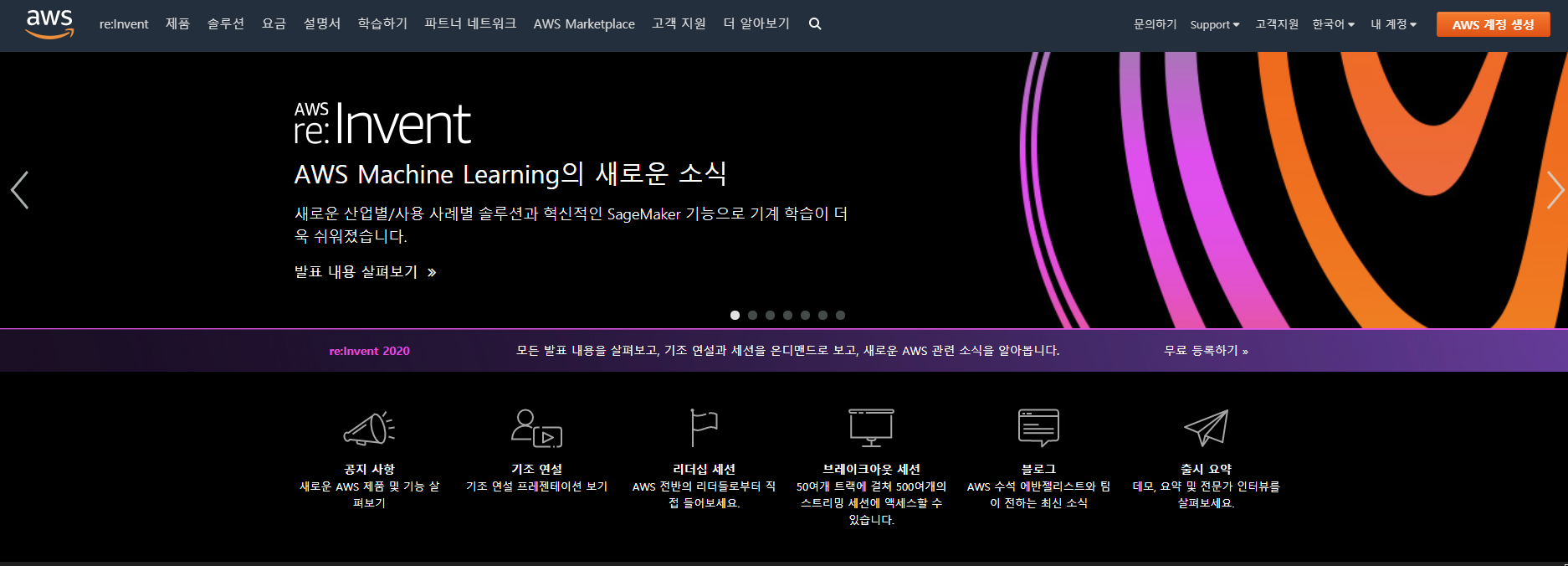1568x566 pixels.
Task: Click the paper plane 출시 요약 icon
Action: [1206, 428]
